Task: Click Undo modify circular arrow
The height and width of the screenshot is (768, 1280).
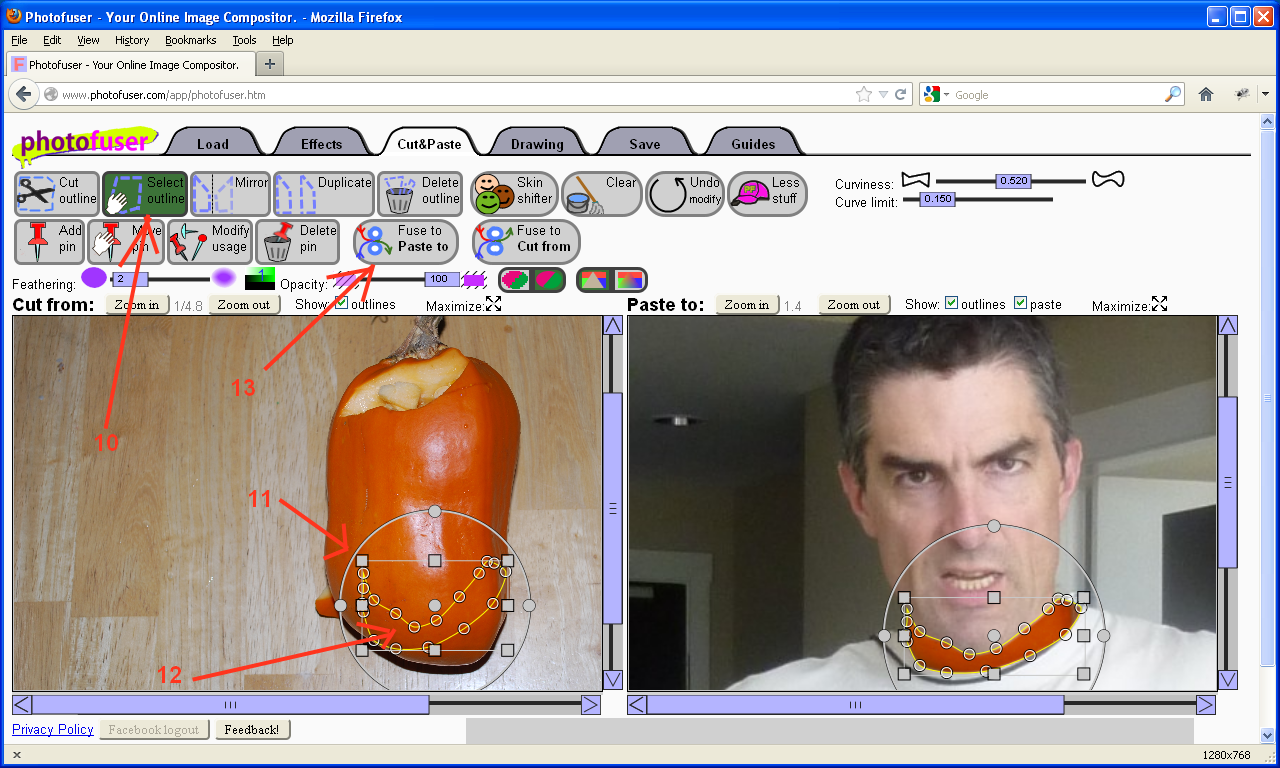Action: (684, 193)
